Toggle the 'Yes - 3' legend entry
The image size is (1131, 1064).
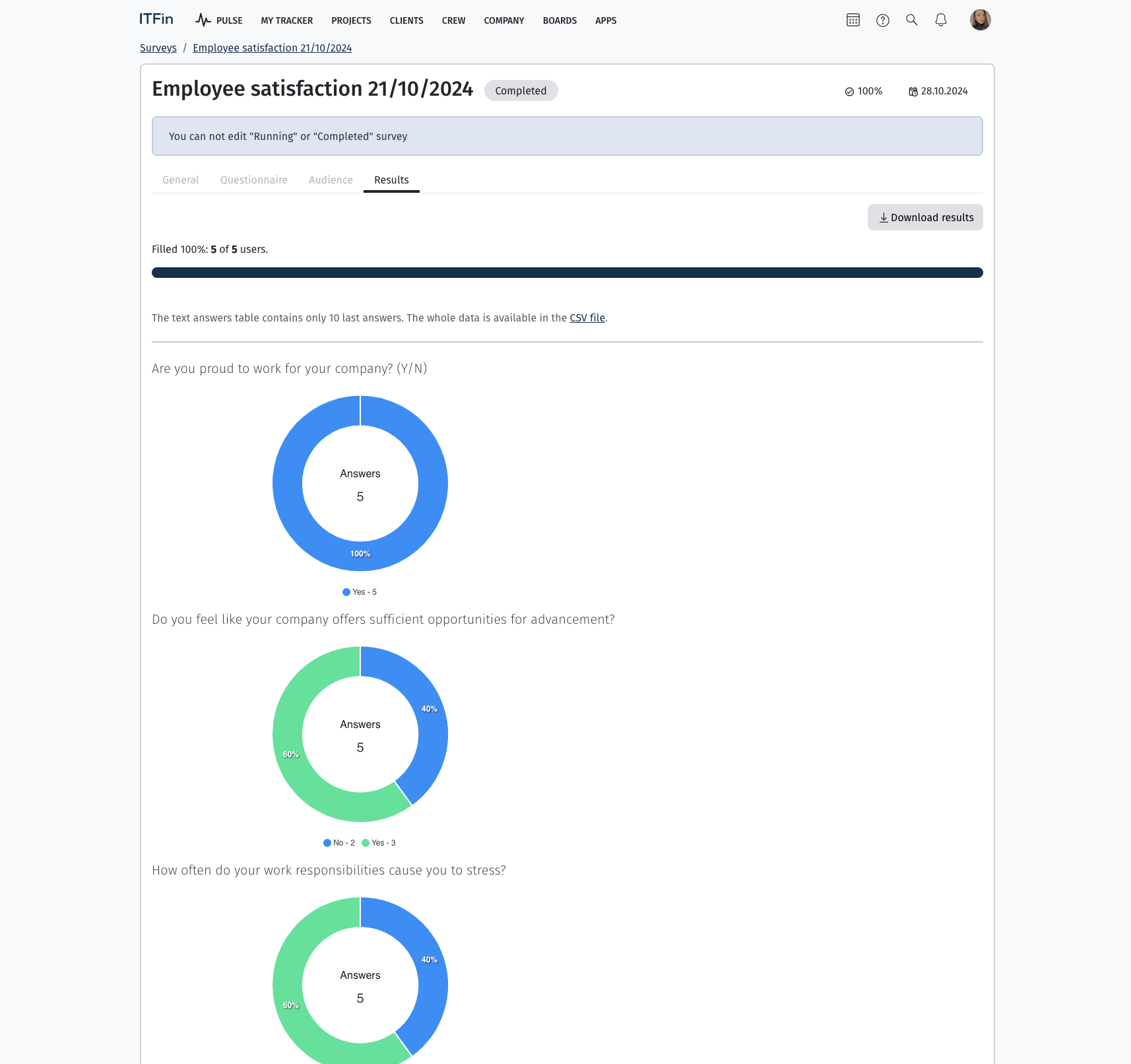point(379,843)
